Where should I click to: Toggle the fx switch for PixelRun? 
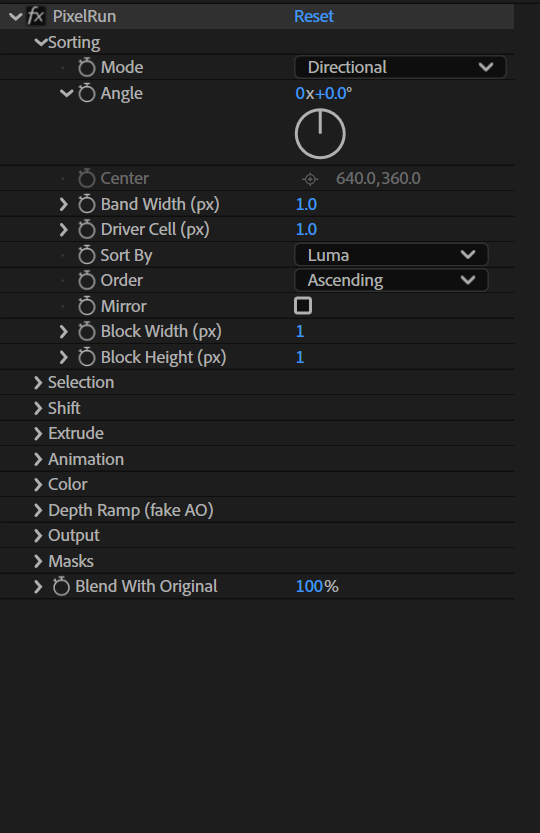[35, 16]
